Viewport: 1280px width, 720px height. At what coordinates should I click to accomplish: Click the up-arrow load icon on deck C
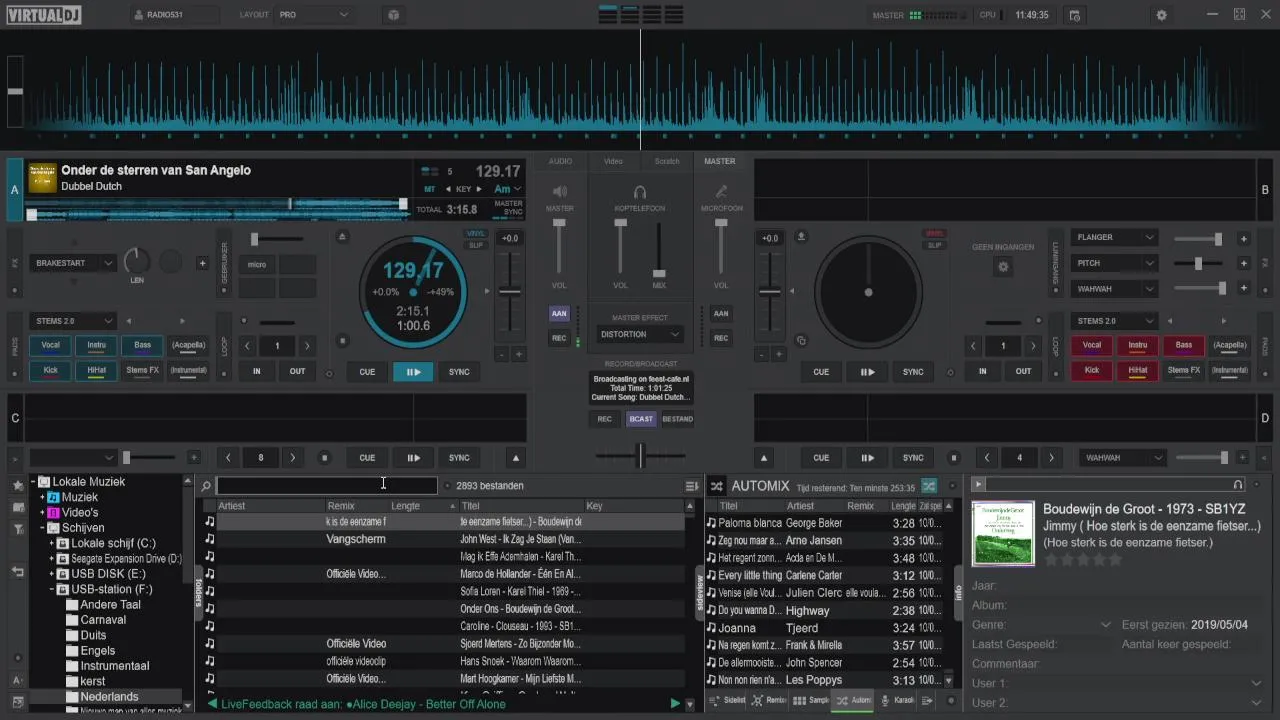pos(516,458)
